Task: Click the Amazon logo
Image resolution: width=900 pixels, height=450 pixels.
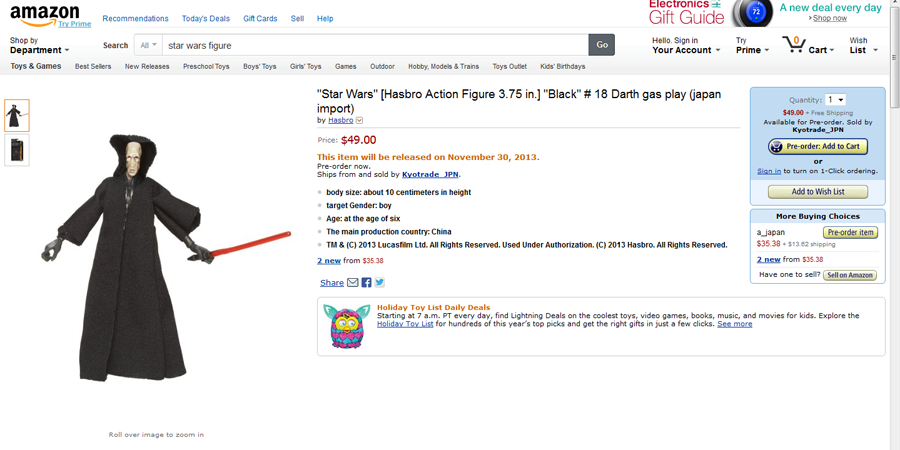Action: point(45,15)
